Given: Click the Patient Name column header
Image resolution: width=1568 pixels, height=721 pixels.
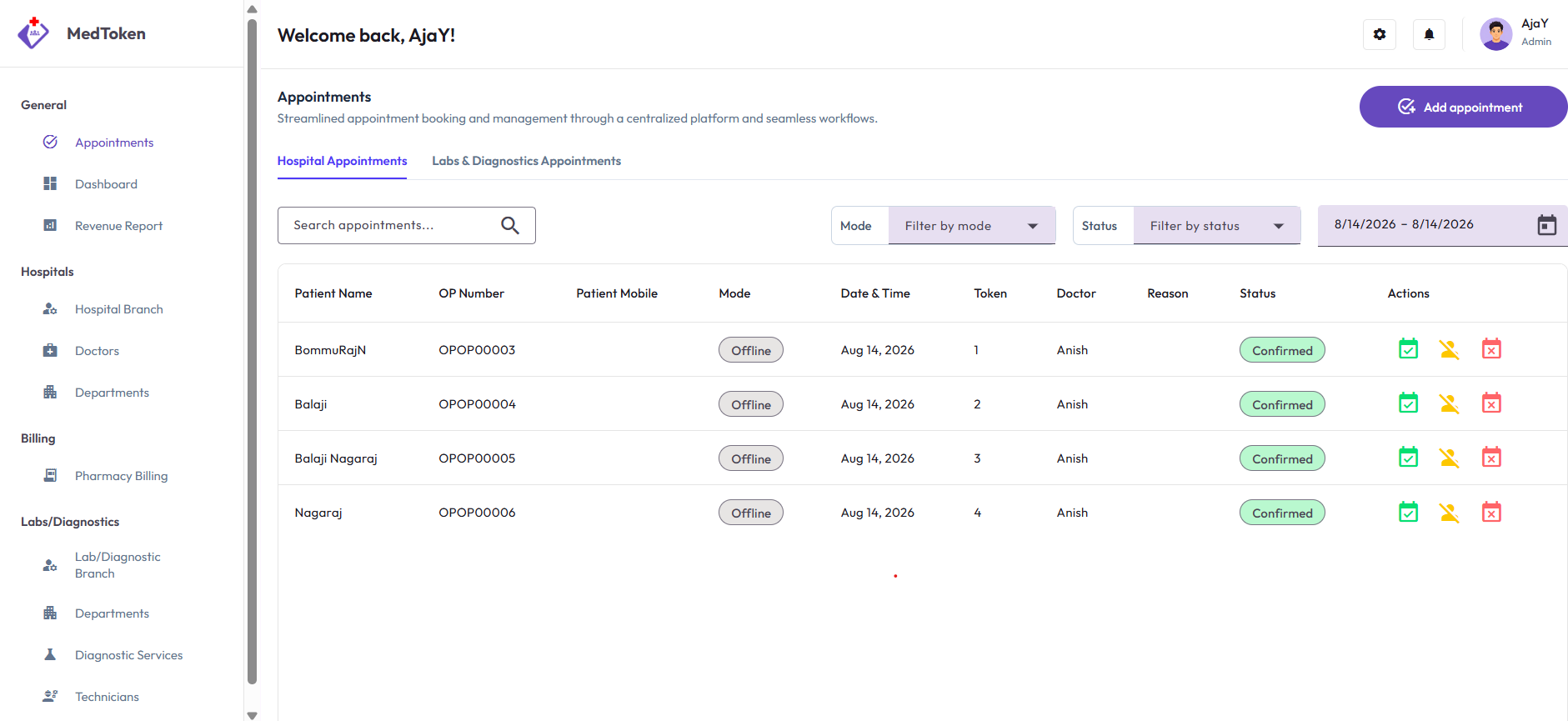Looking at the screenshot, I should (x=333, y=293).
